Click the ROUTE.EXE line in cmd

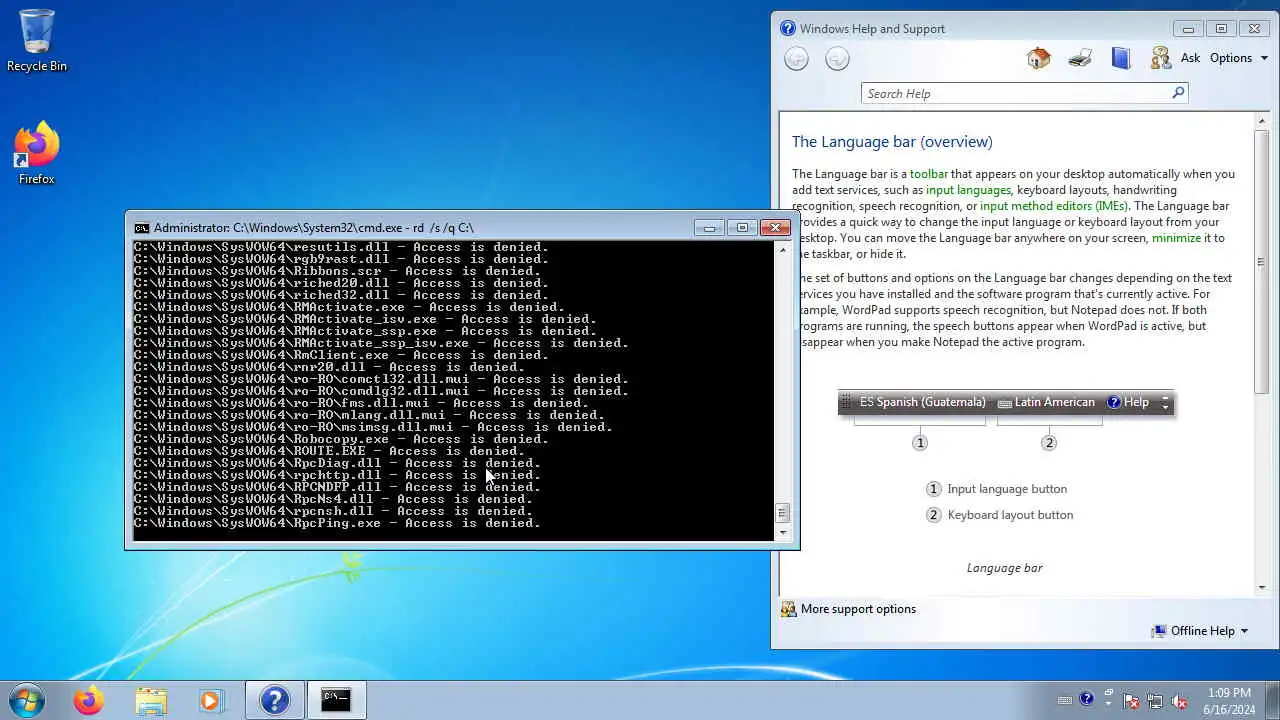(329, 451)
